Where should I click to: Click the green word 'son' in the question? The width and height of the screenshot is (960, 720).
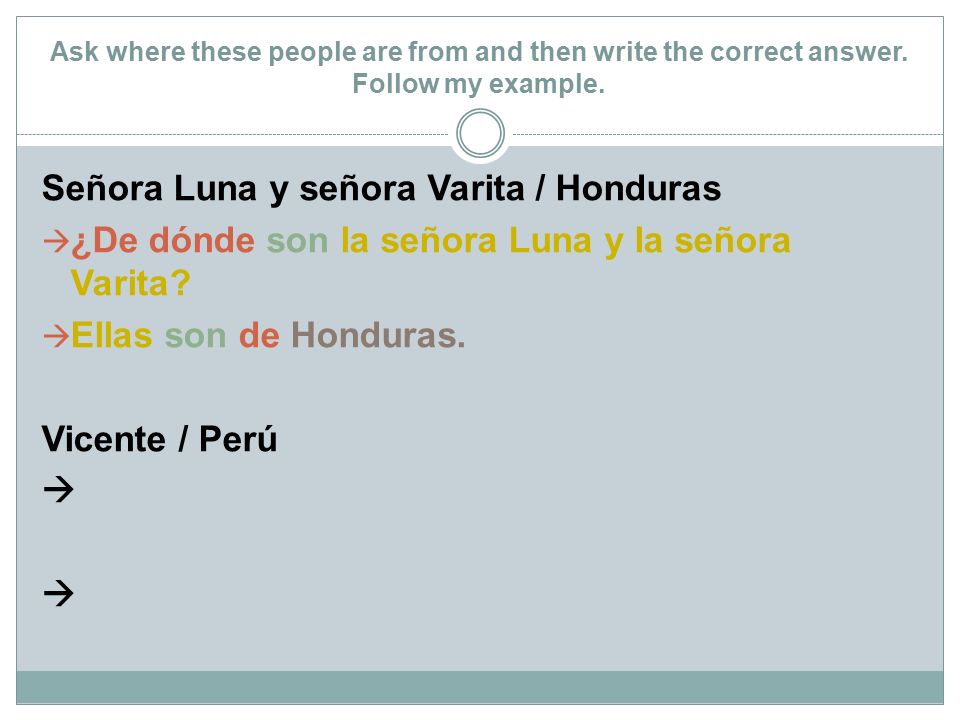[x=298, y=241]
